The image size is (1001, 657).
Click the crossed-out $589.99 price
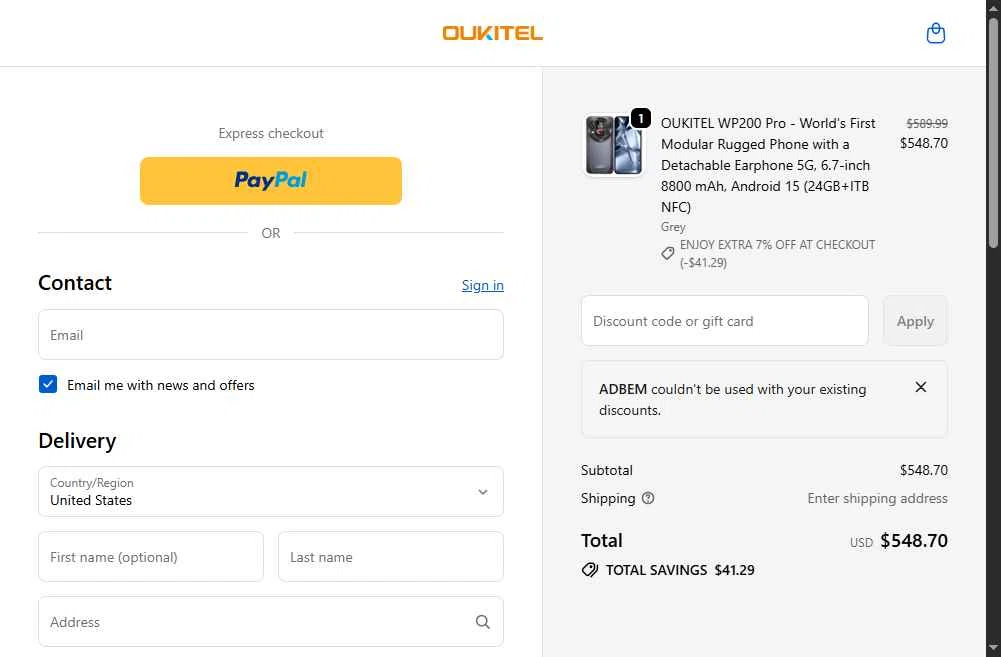point(927,123)
